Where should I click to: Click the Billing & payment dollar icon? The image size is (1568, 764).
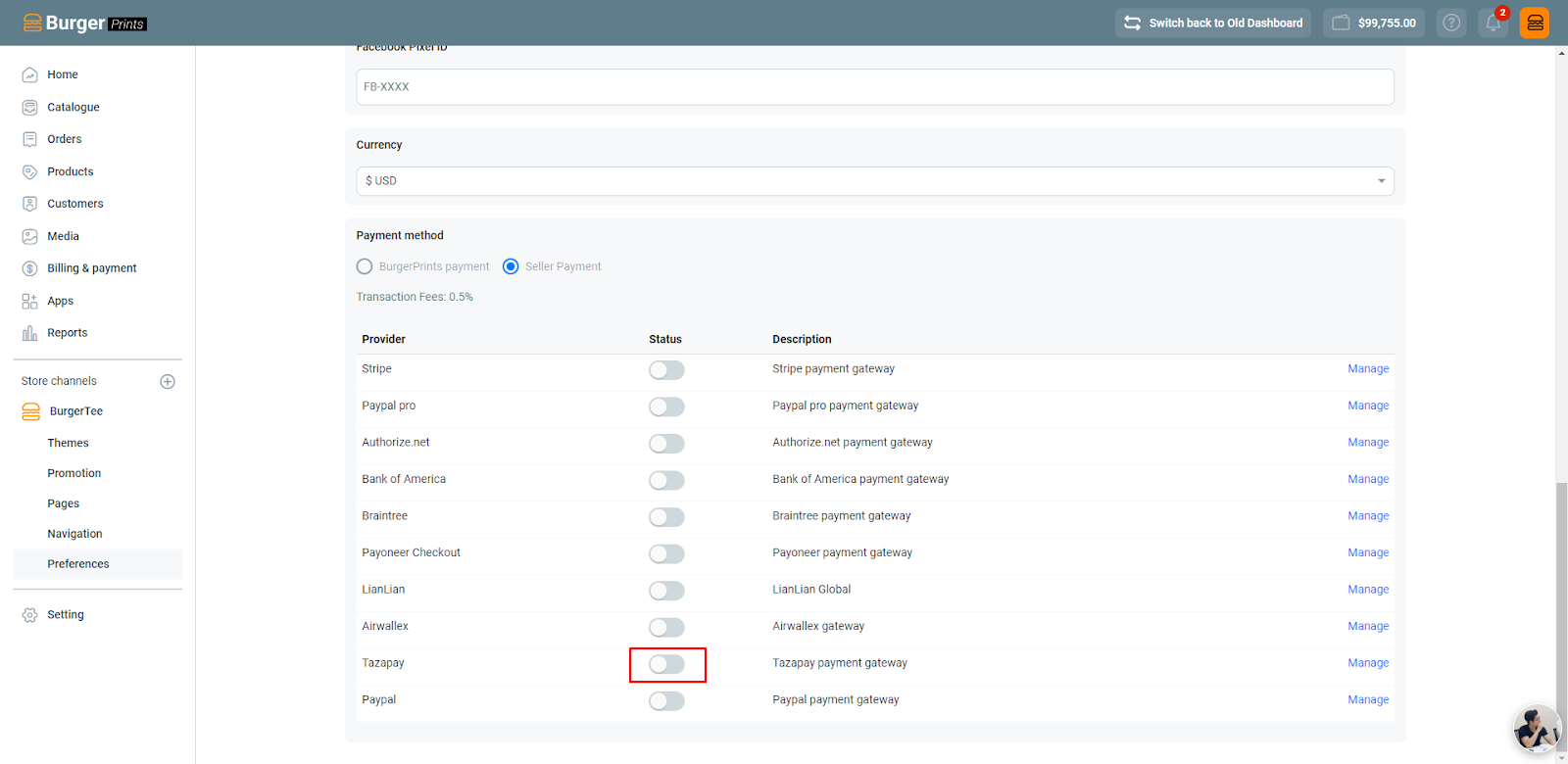pyautogui.click(x=29, y=268)
